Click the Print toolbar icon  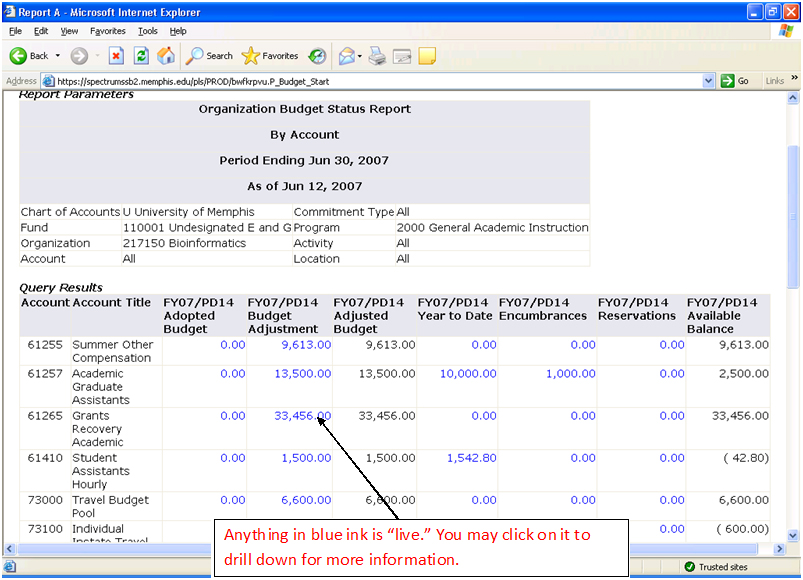[x=377, y=56]
